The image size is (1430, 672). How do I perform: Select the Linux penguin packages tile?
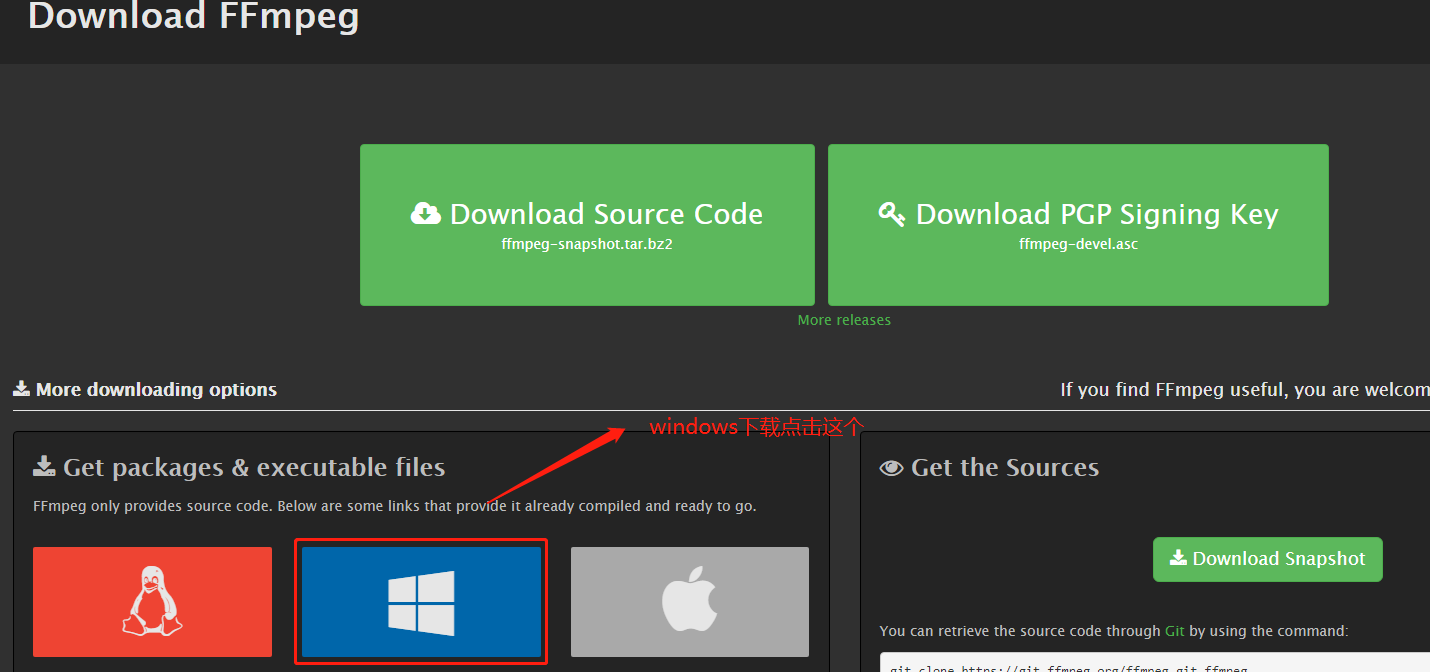[152, 601]
